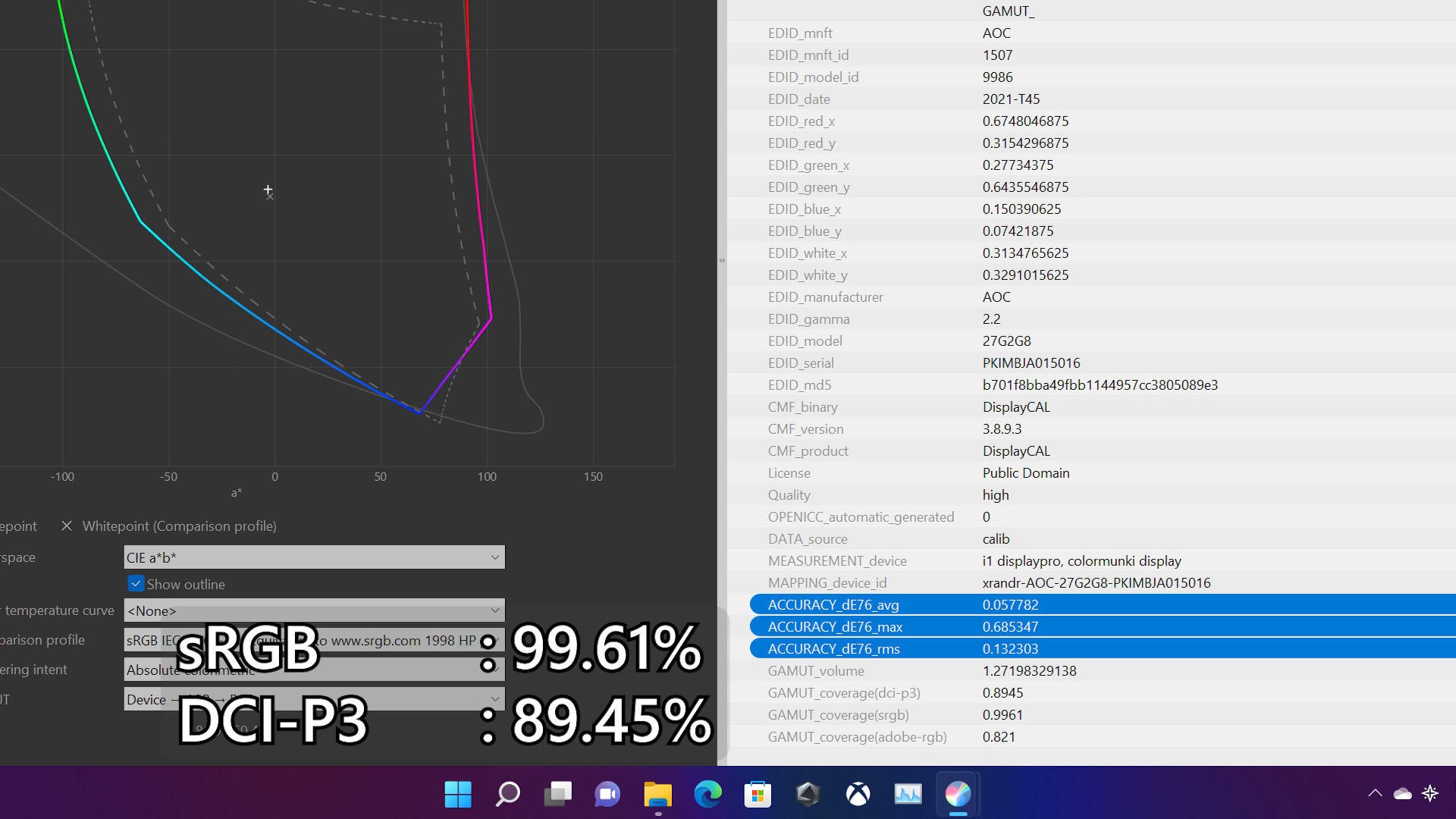Image resolution: width=1456 pixels, height=819 pixels.
Task: Click the tray icon right of OneDrive
Action: (x=1430, y=793)
